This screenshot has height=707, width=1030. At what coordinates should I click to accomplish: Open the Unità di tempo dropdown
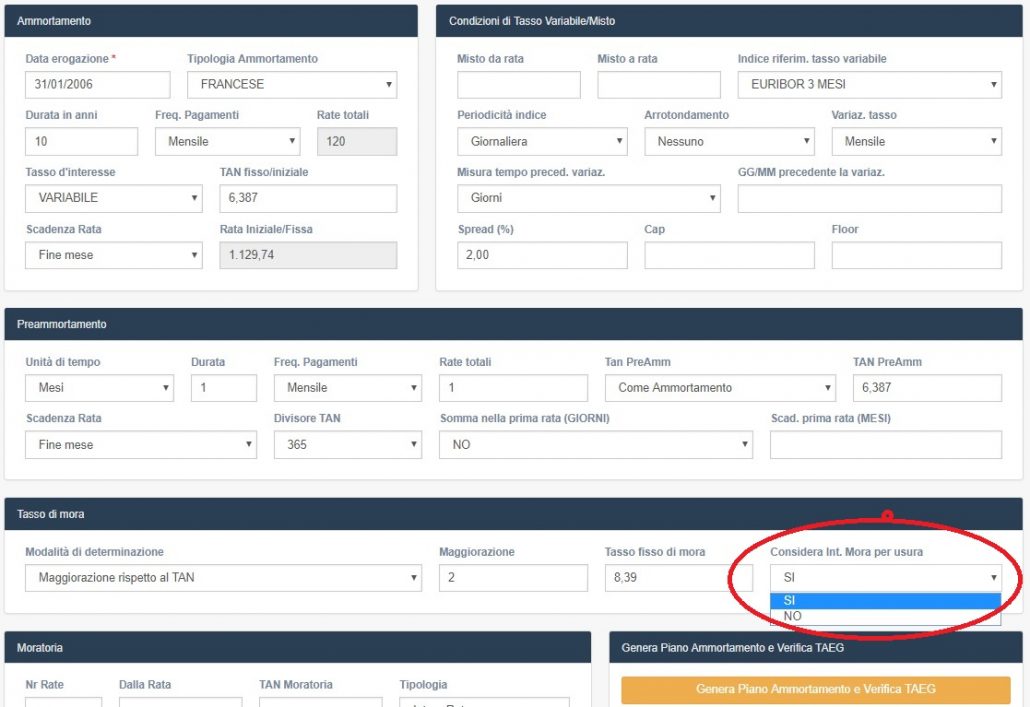(99, 388)
